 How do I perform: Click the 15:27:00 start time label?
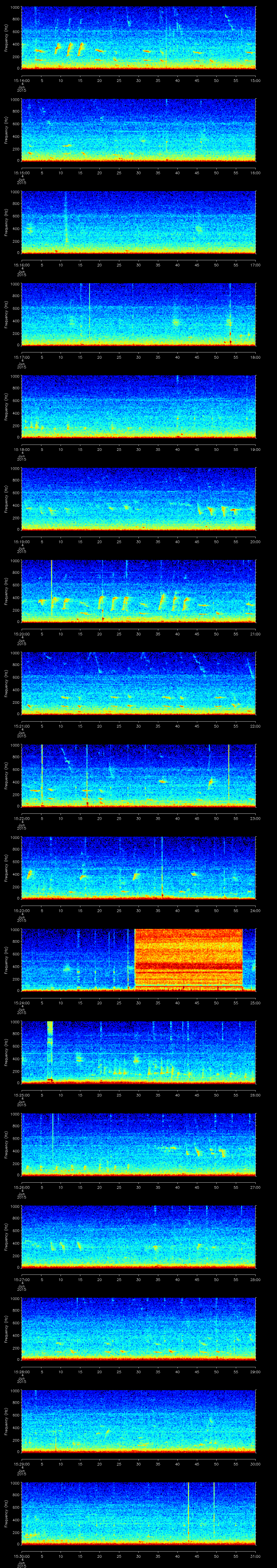(x=21, y=1279)
